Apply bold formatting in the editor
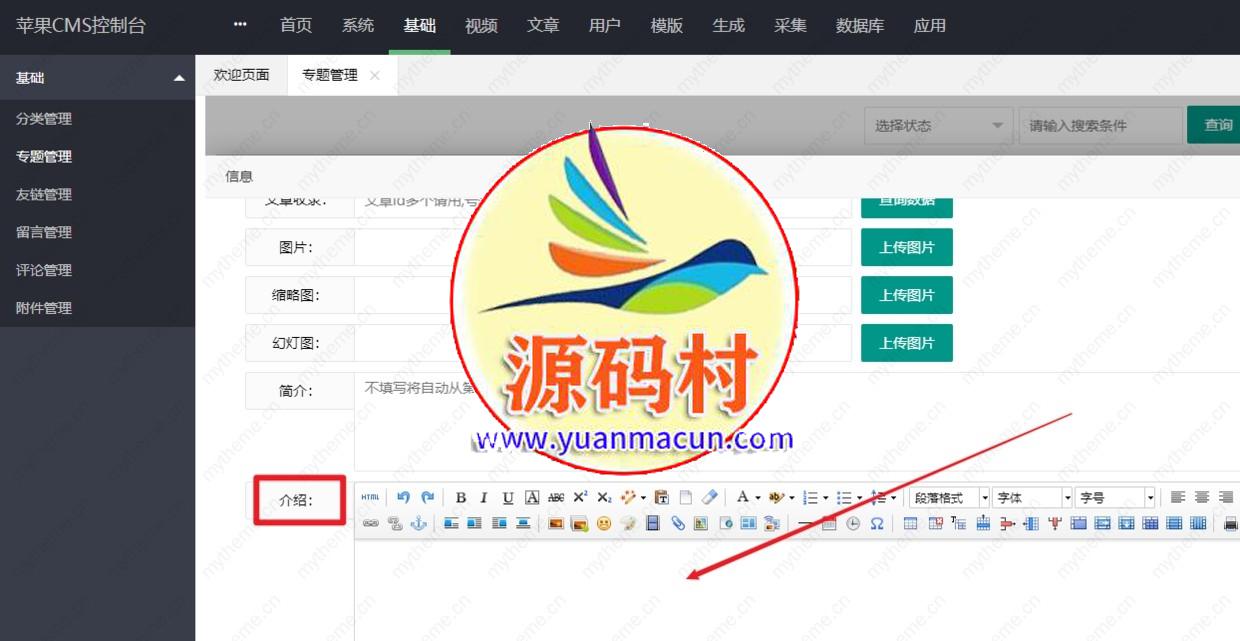Image resolution: width=1240 pixels, height=641 pixels. [461, 497]
